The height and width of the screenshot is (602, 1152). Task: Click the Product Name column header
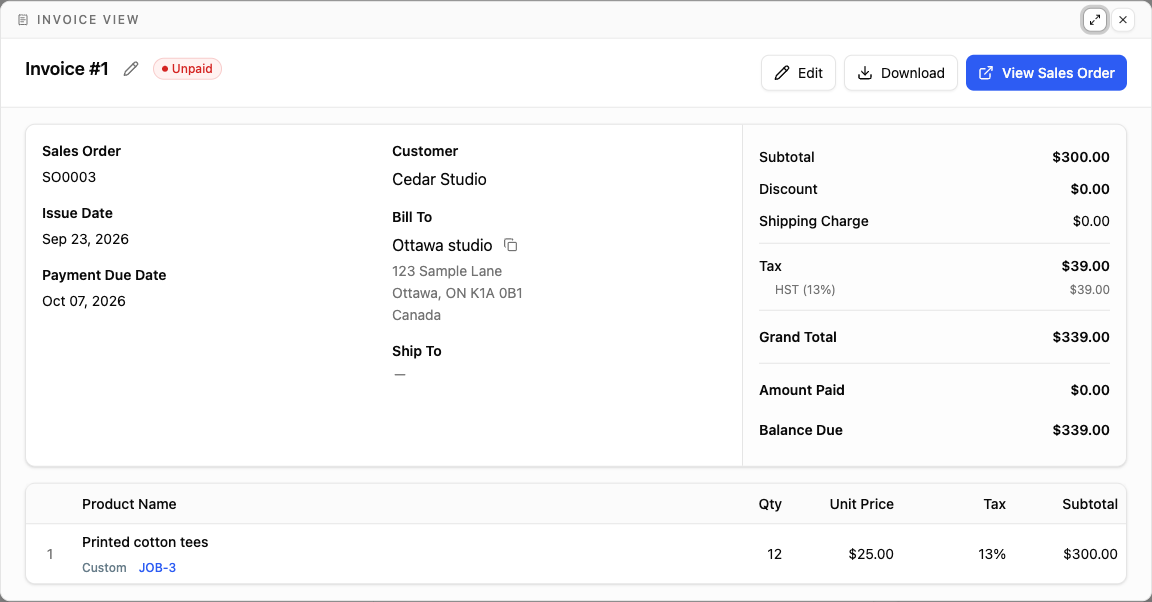tap(129, 504)
